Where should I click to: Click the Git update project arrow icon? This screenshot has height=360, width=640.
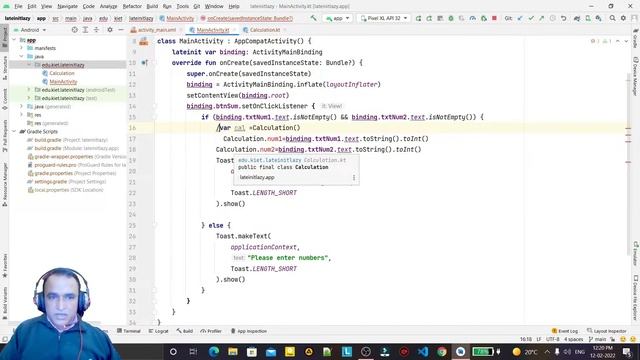click(520, 18)
